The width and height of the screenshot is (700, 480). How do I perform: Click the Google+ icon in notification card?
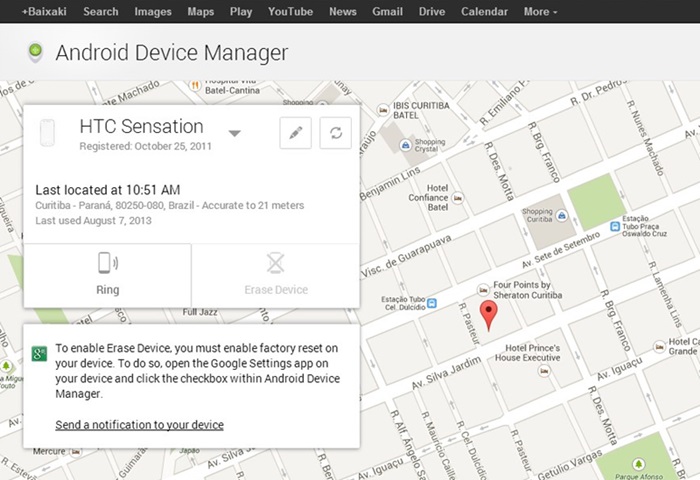39,354
